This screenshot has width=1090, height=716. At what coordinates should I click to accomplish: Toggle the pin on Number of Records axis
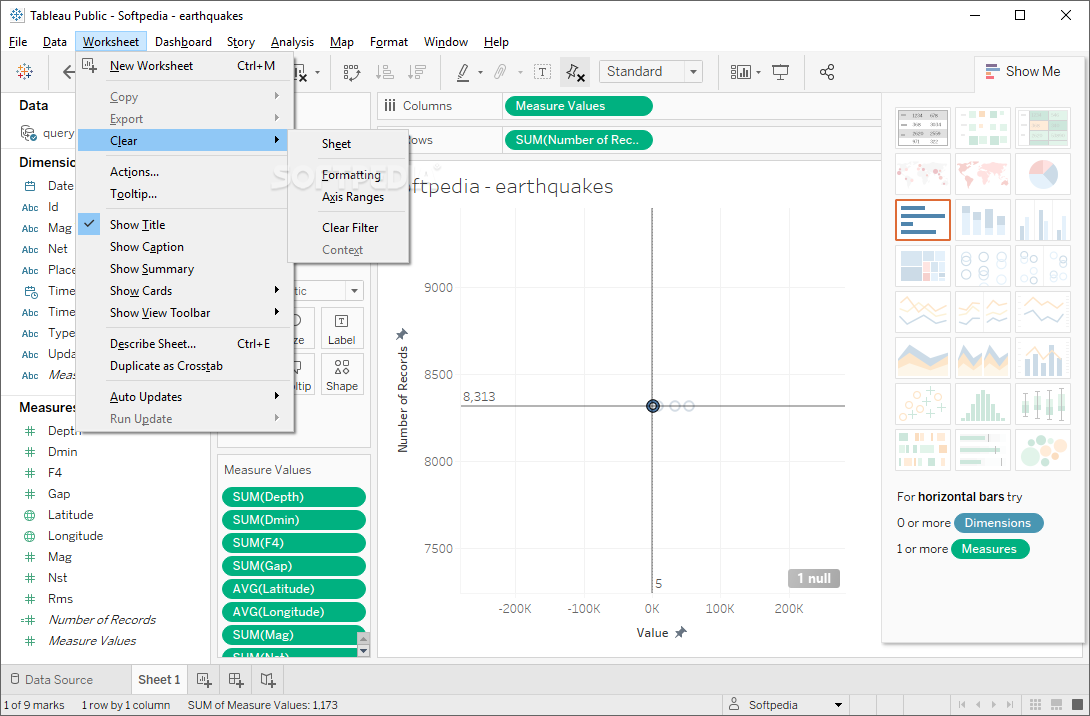point(402,334)
